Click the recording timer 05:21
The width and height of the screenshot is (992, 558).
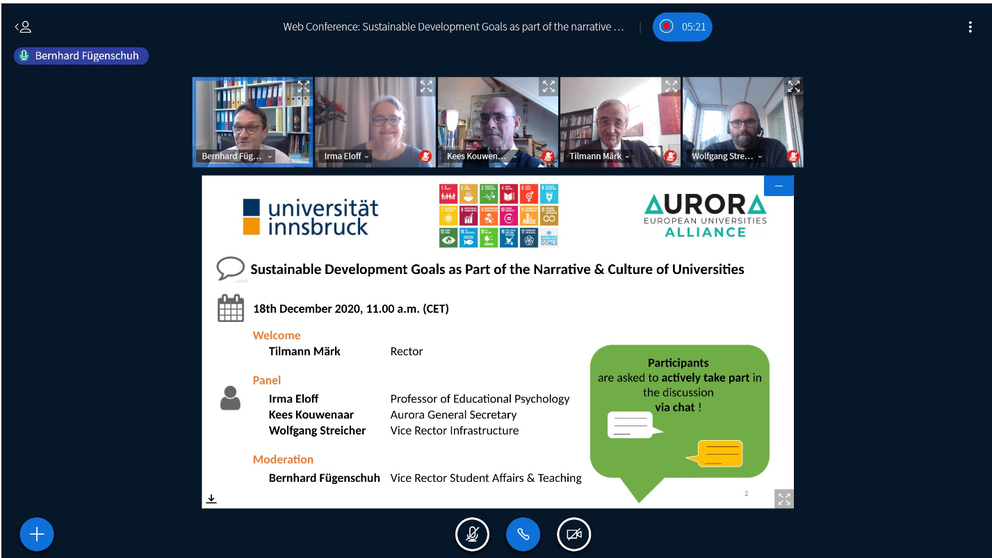694,27
